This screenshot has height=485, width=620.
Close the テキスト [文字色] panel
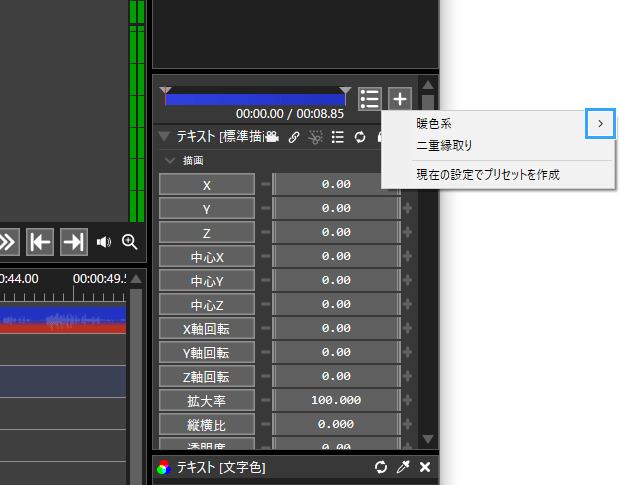tap(425, 467)
